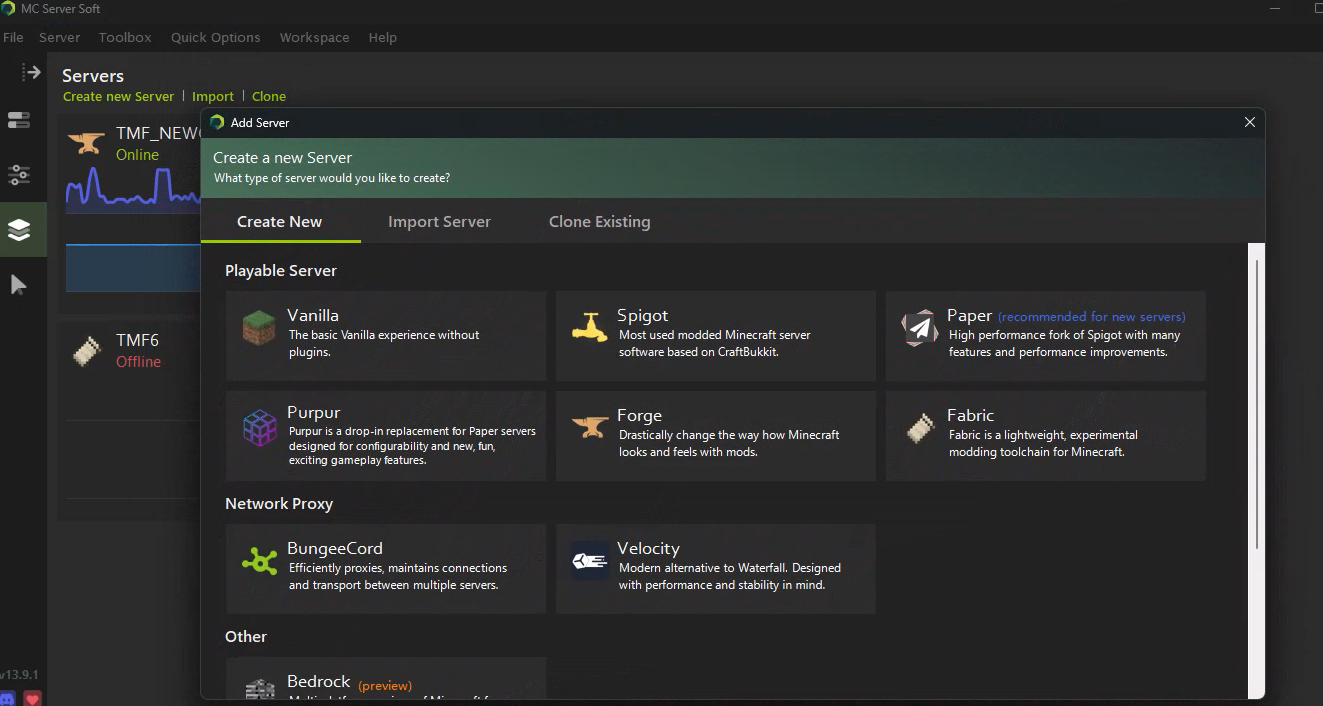Choose the Spigot server type
This screenshot has width=1323, height=706.
716,335
